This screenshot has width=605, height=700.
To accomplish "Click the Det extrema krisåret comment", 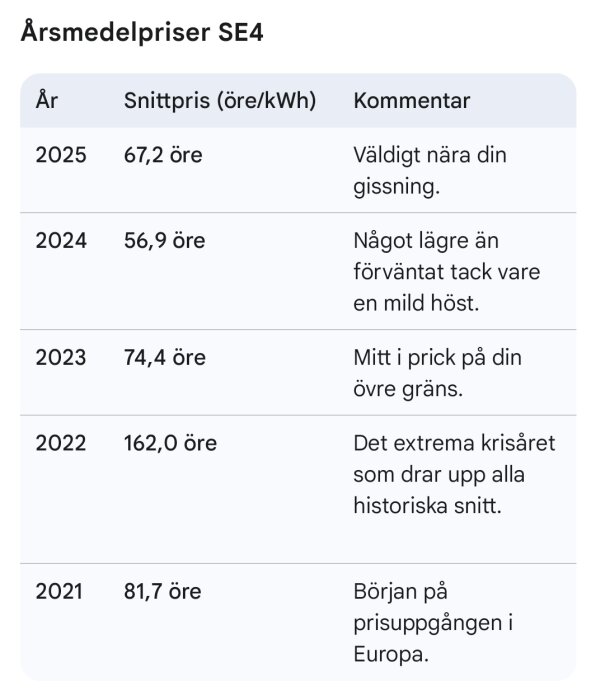I will 454,475.
